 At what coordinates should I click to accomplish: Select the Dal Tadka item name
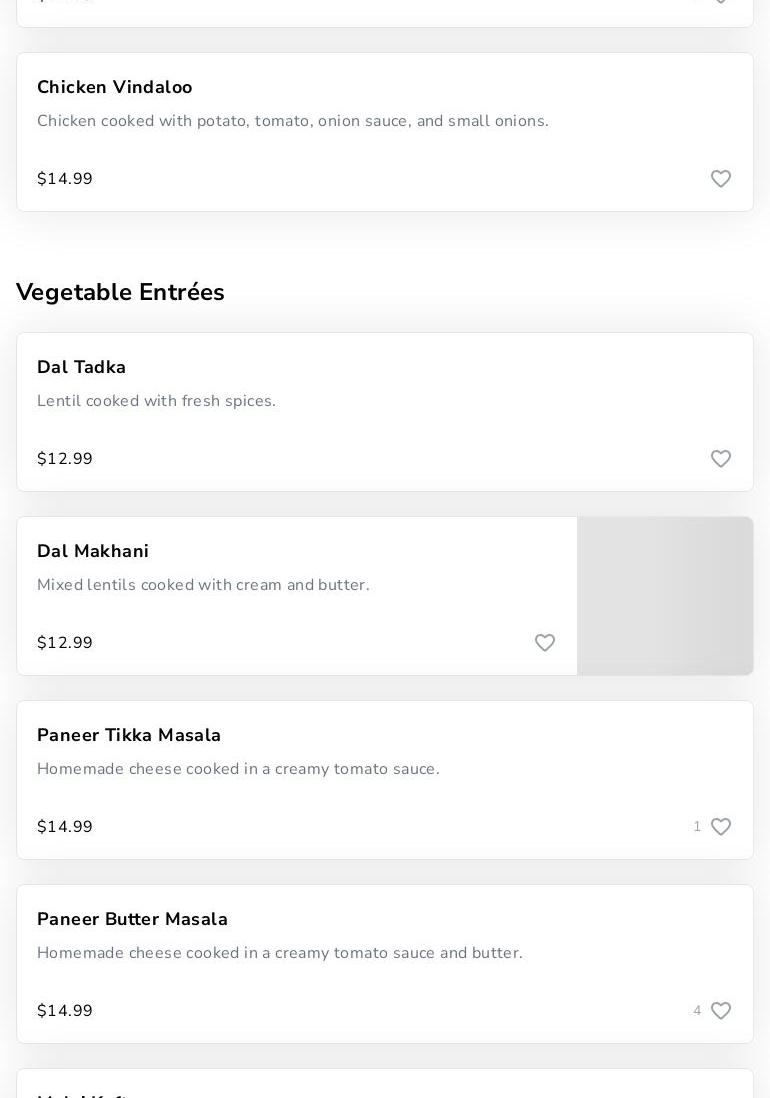[x=81, y=367]
